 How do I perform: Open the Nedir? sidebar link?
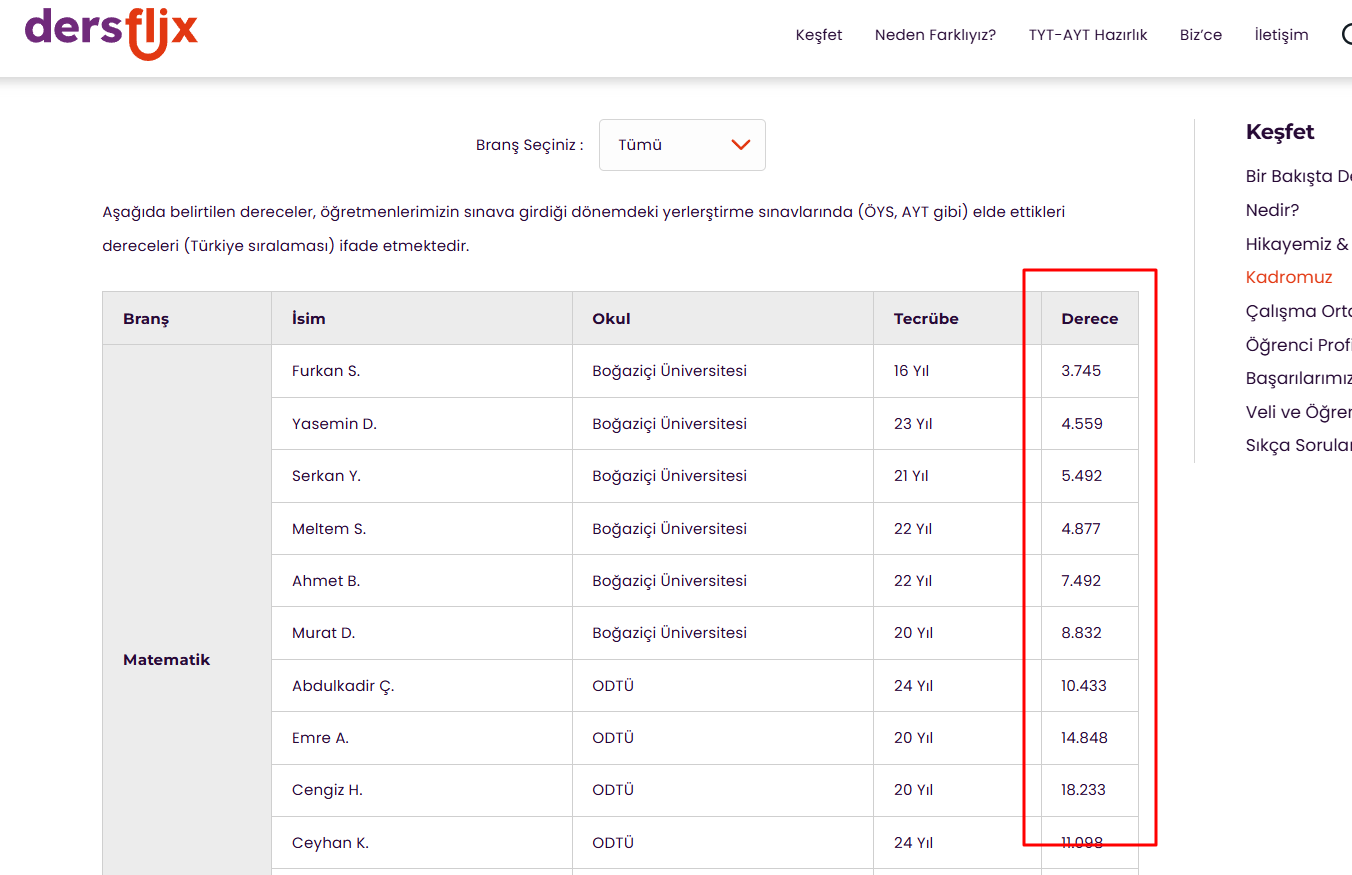pos(1272,210)
